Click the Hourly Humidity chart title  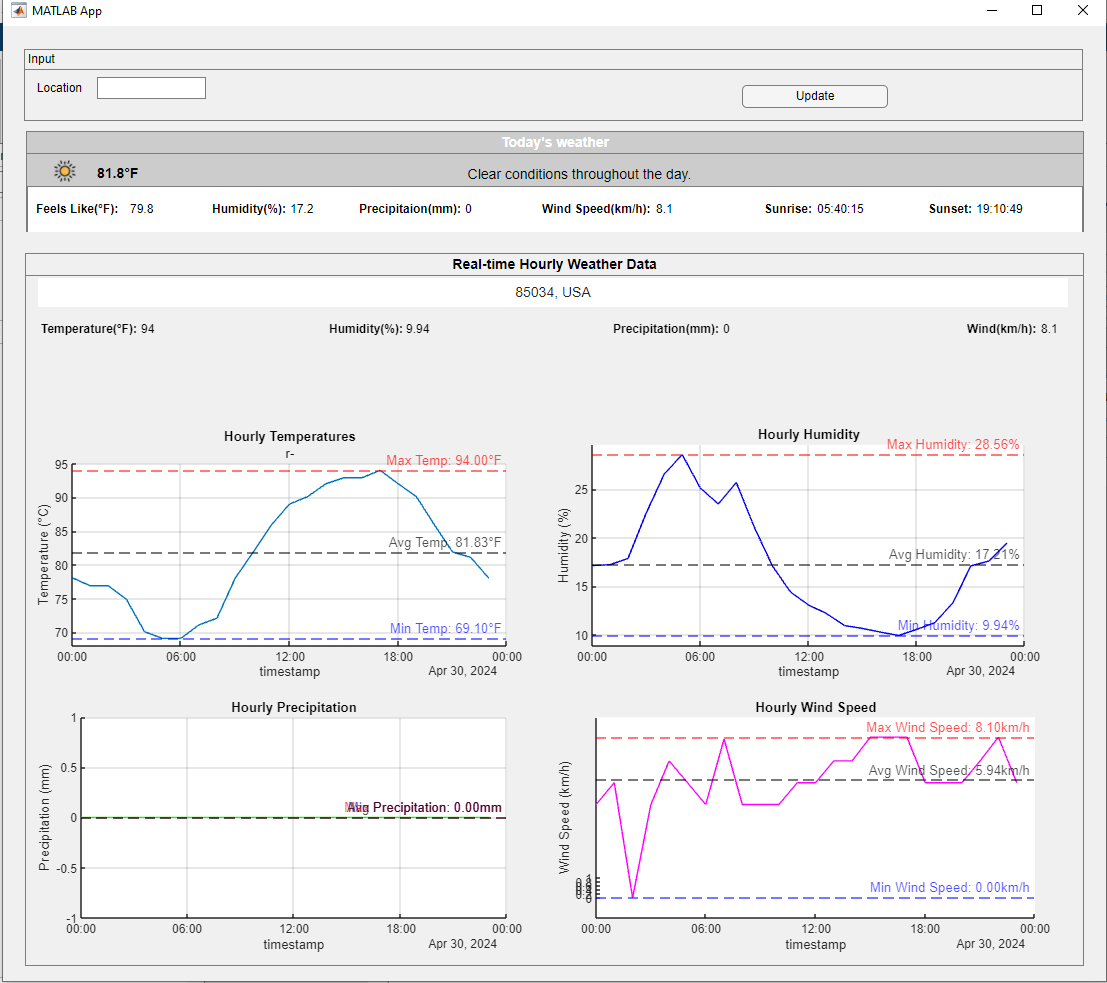[x=808, y=434]
